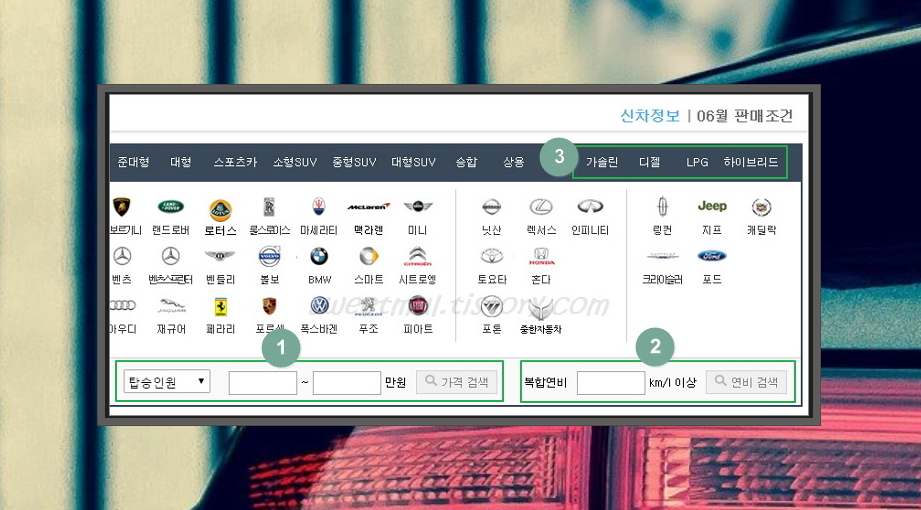Click the 캐딜락 brand label
921x510 pixels.
(x=761, y=230)
